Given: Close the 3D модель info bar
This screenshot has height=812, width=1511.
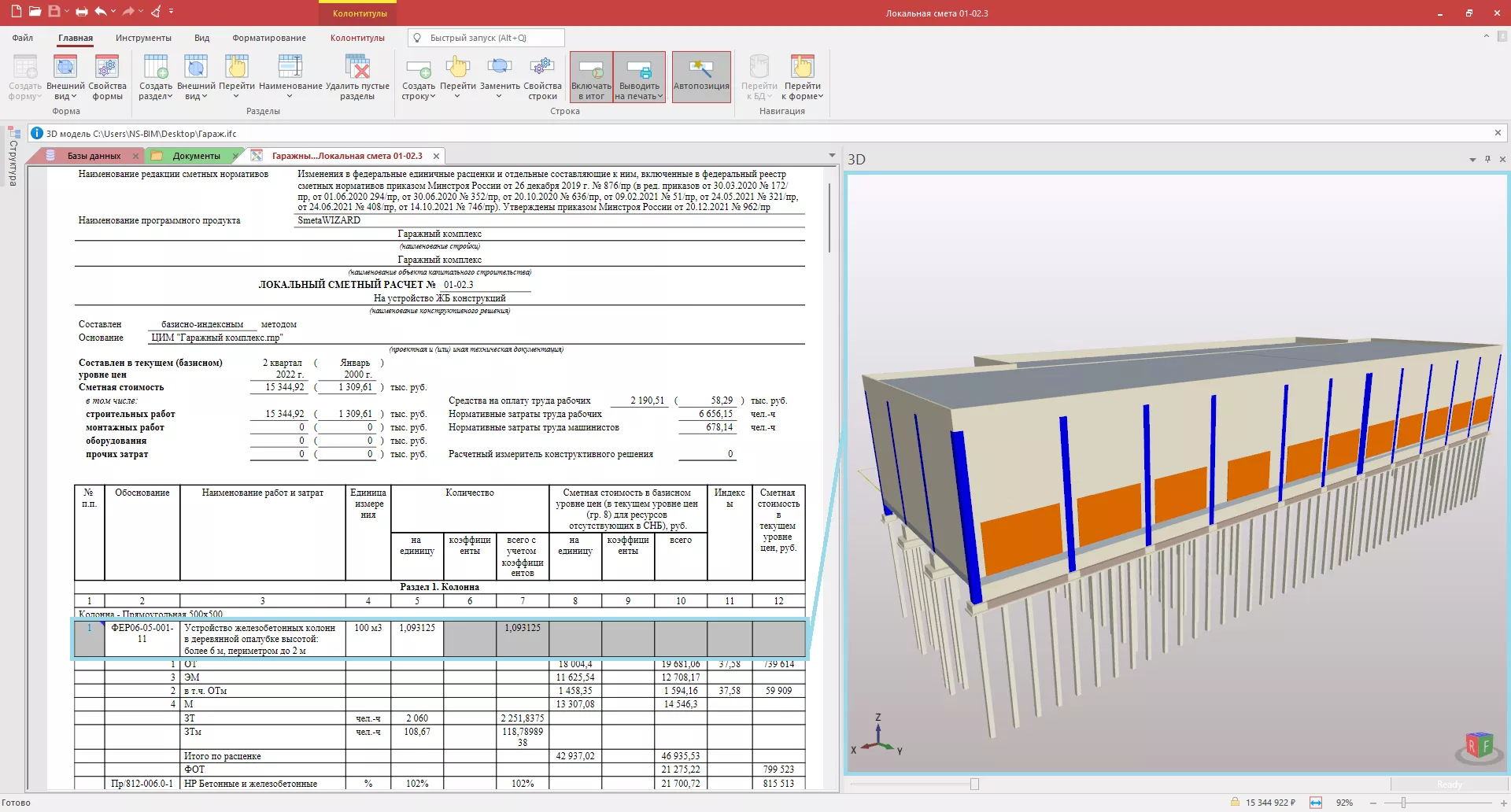Looking at the screenshot, I should tap(1498, 132).
